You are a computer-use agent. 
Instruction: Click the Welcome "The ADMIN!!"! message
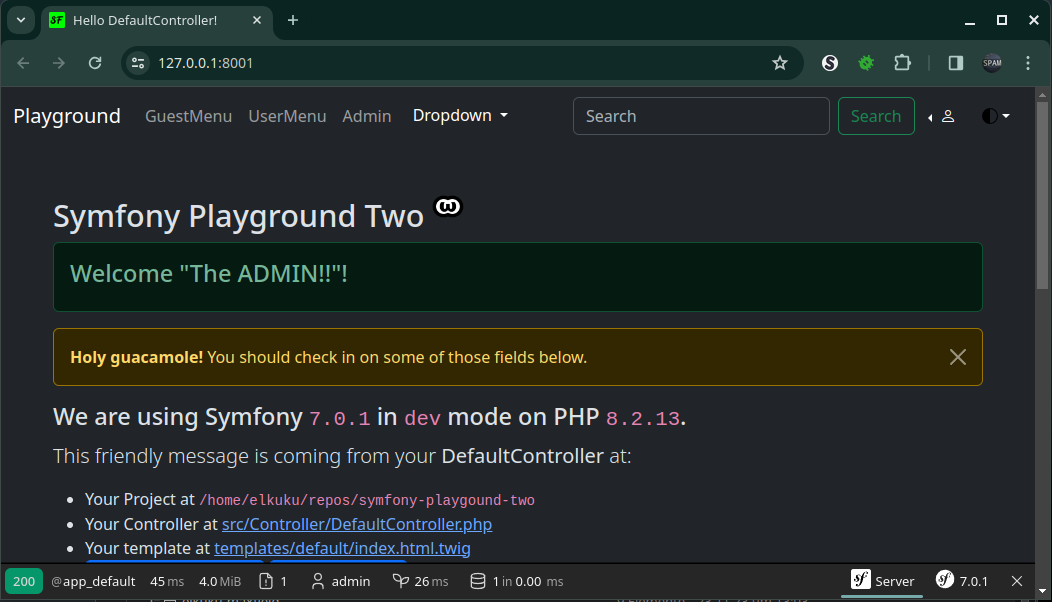209,274
